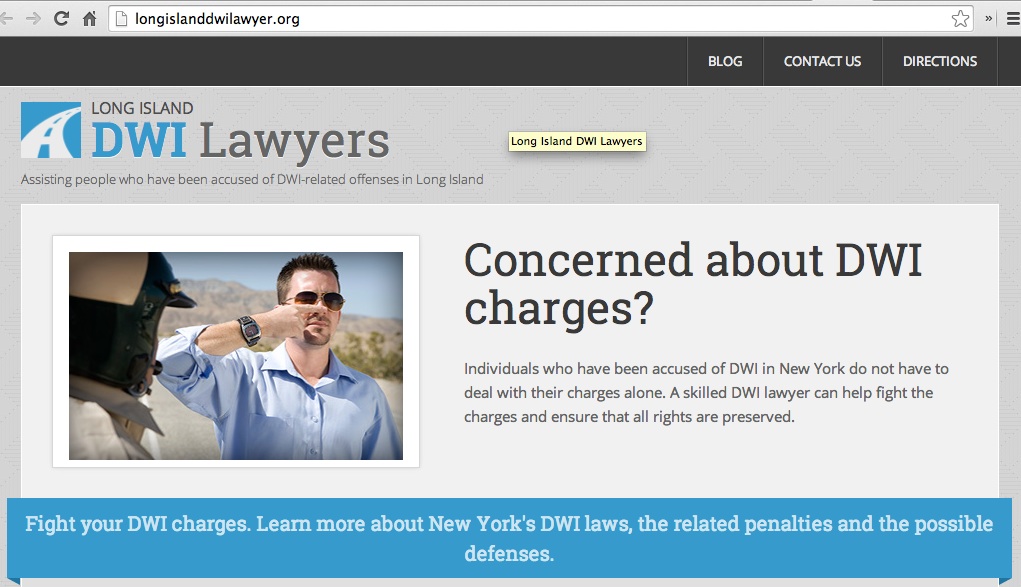Show hidden extensions via double chevron

click(988, 19)
